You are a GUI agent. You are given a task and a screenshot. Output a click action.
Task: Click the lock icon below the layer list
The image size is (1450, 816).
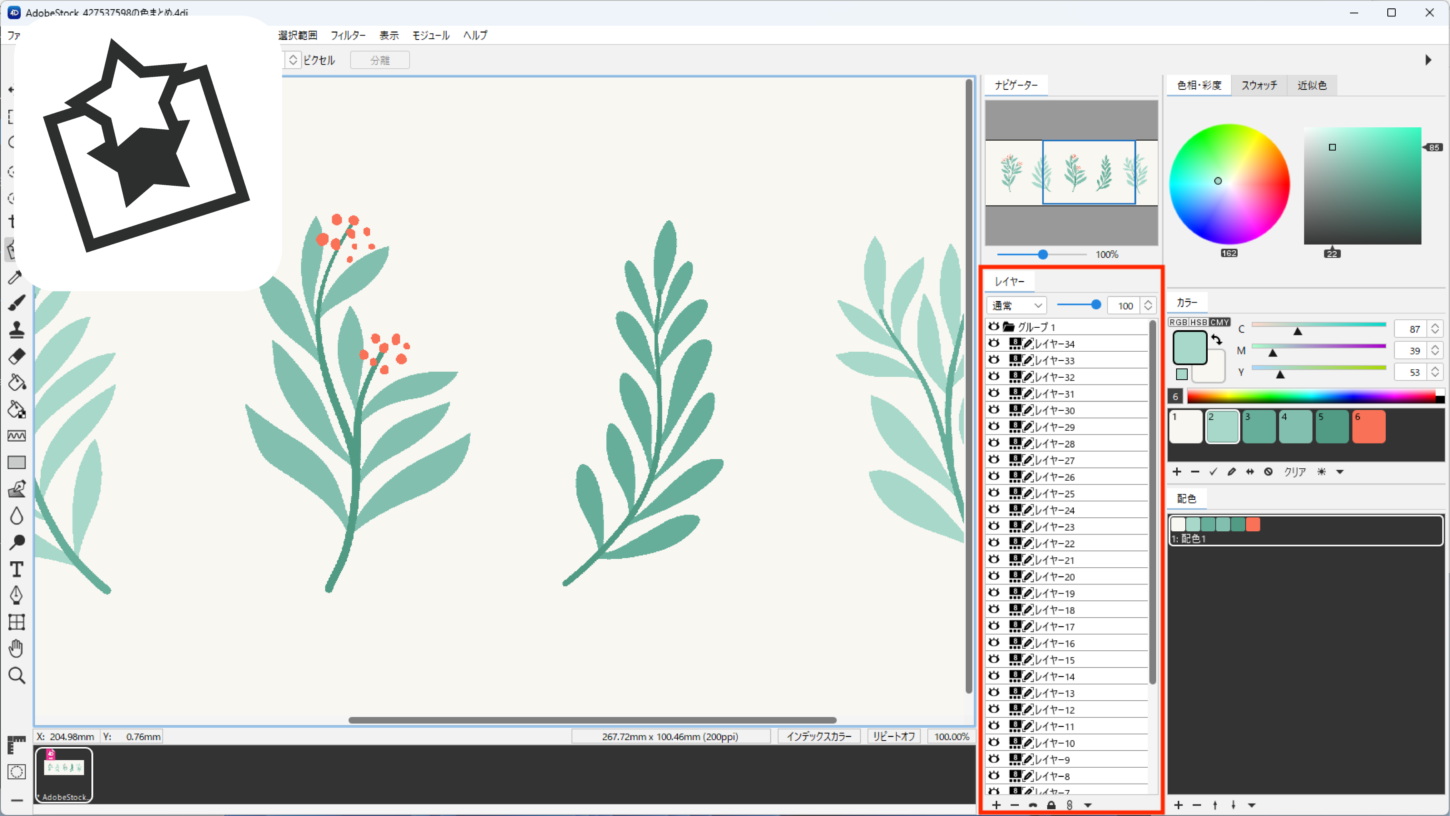[x=1051, y=805]
